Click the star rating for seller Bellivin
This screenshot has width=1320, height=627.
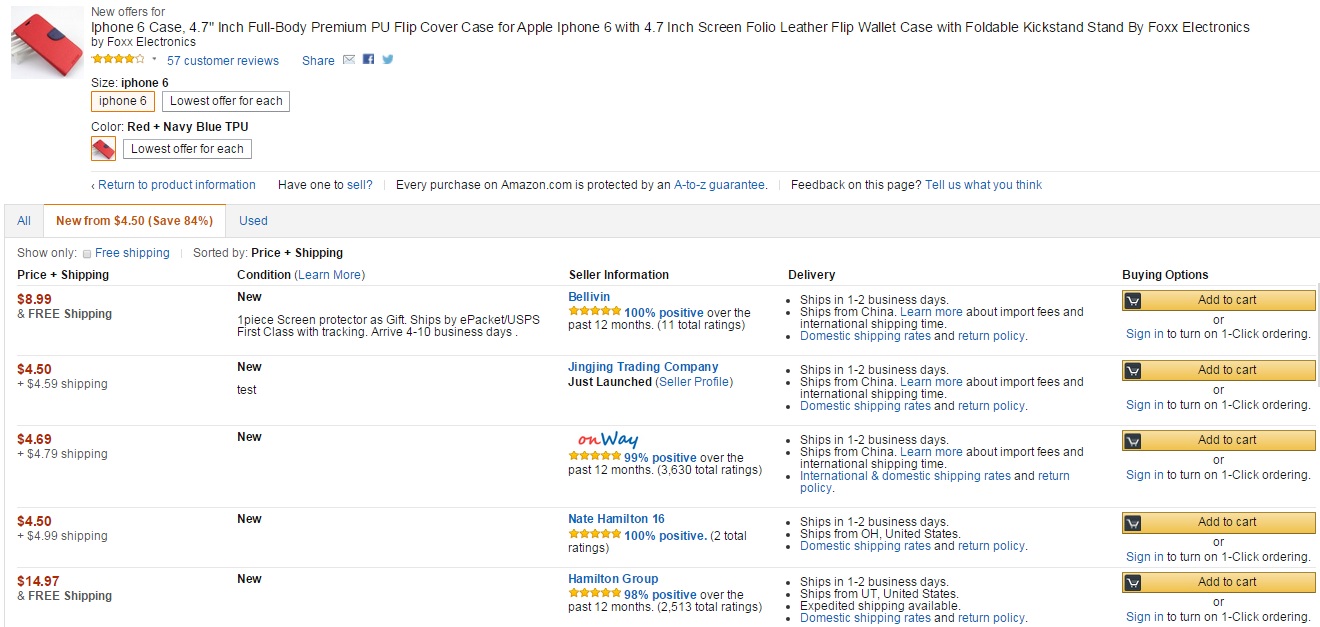click(595, 313)
